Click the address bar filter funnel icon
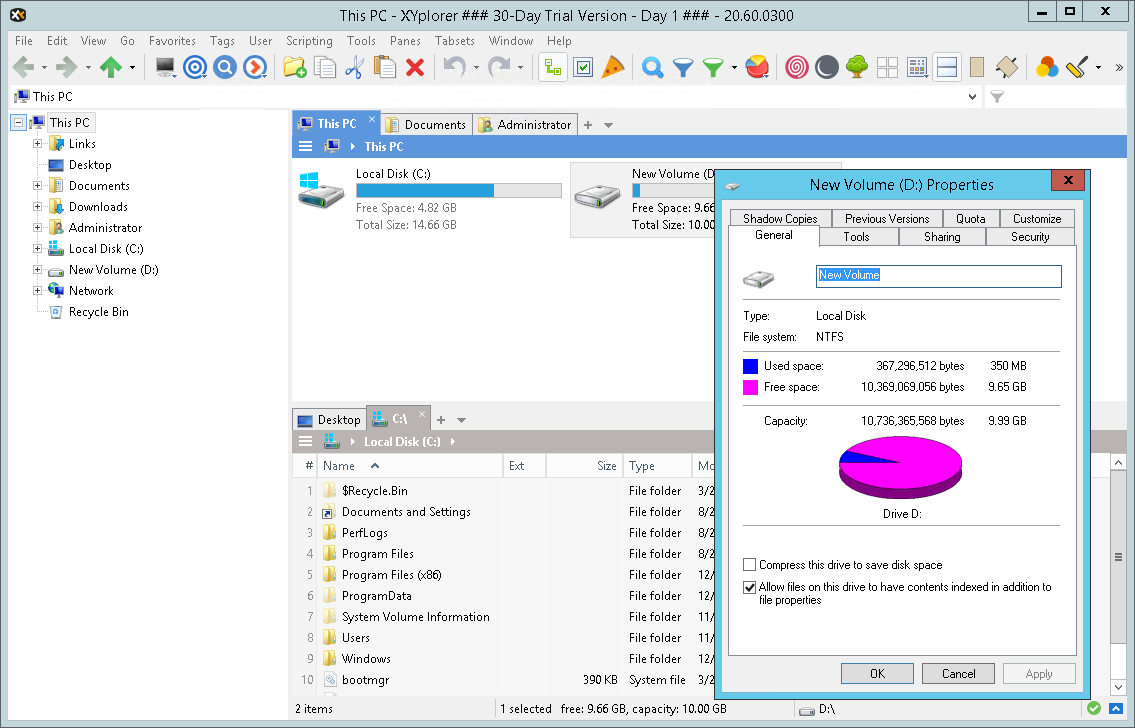The image size is (1135, 728). [x=997, y=96]
